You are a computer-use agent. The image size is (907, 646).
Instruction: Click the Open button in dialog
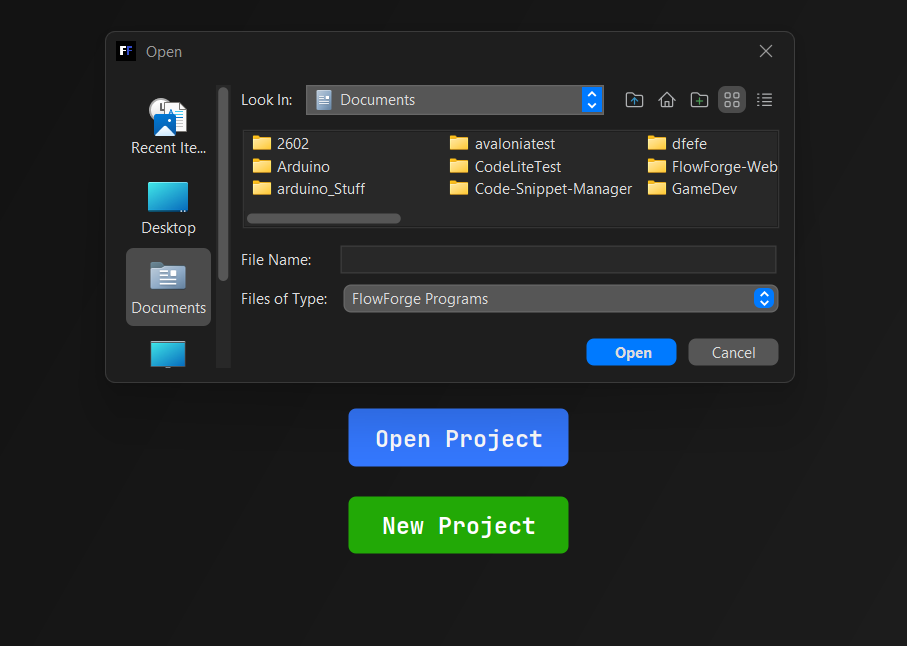coord(631,352)
